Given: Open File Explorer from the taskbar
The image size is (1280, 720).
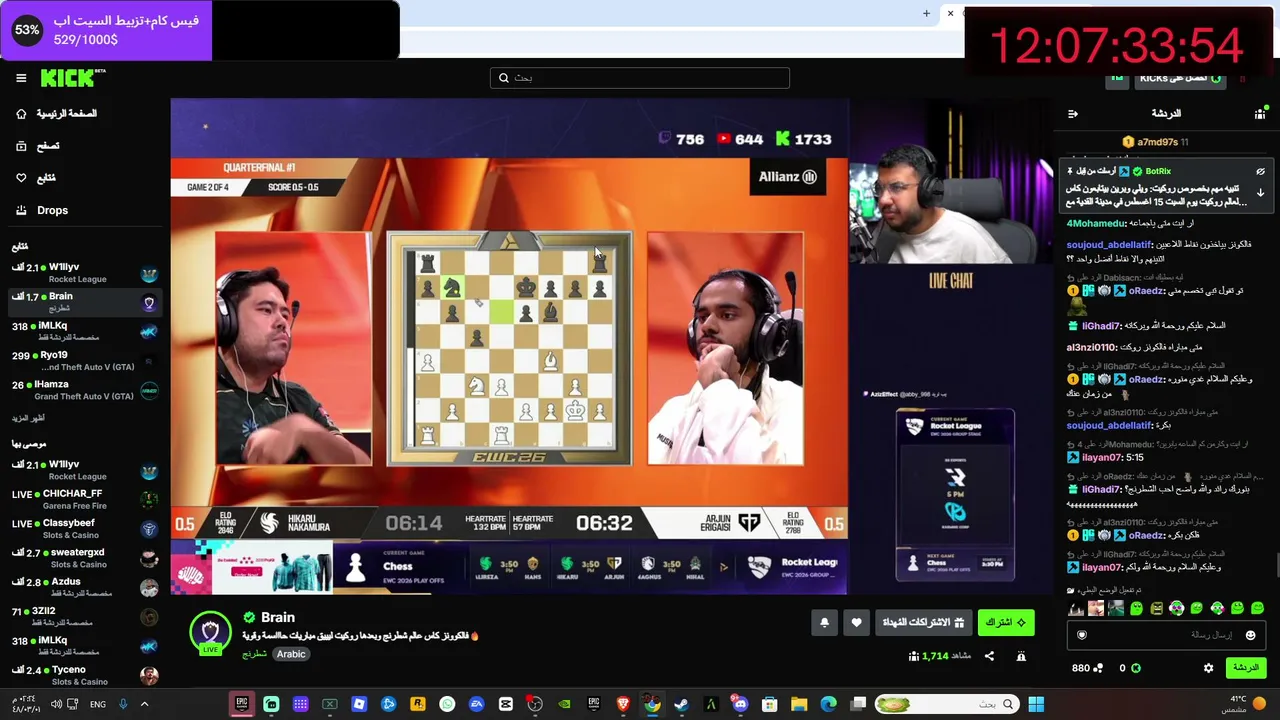Looking at the screenshot, I should click(799, 704).
